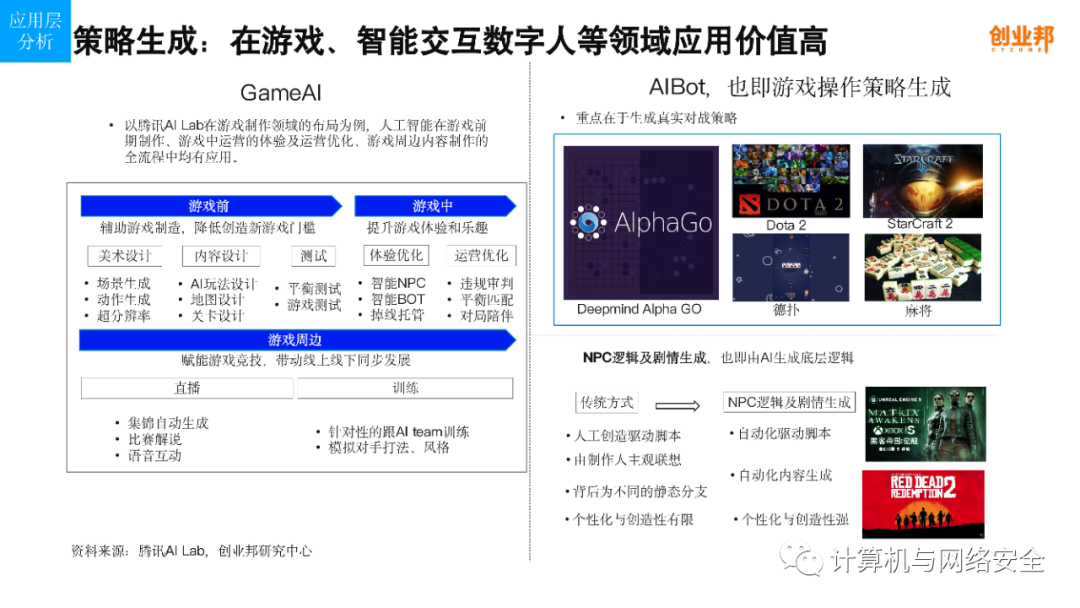Click the caption Deepmind Alpha GO

639,309
